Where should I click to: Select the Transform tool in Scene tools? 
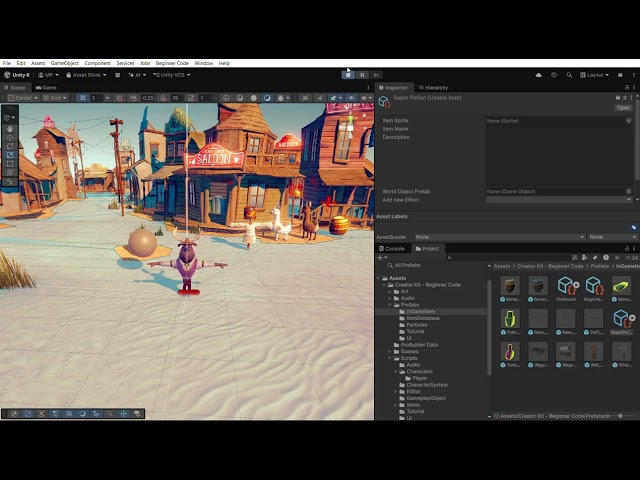point(10,173)
